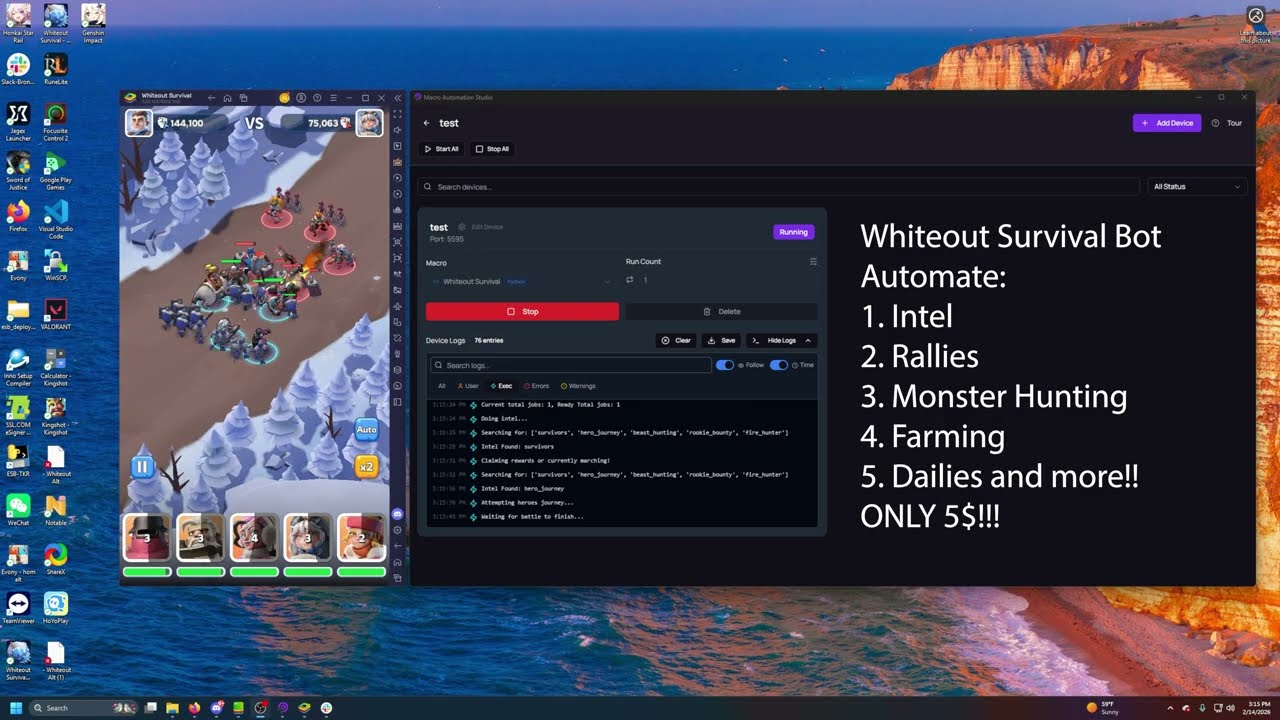Select the third hero card with number 4
This screenshot has width=1280, height=720.
pyautogui.click(x=254, y=538)
